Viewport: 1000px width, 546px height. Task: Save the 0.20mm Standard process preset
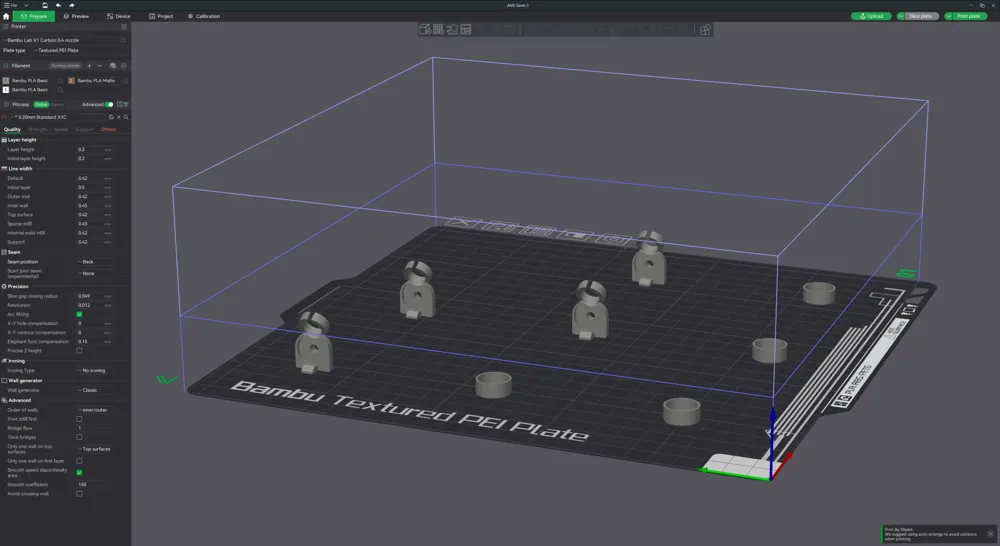tap(111, 117)
